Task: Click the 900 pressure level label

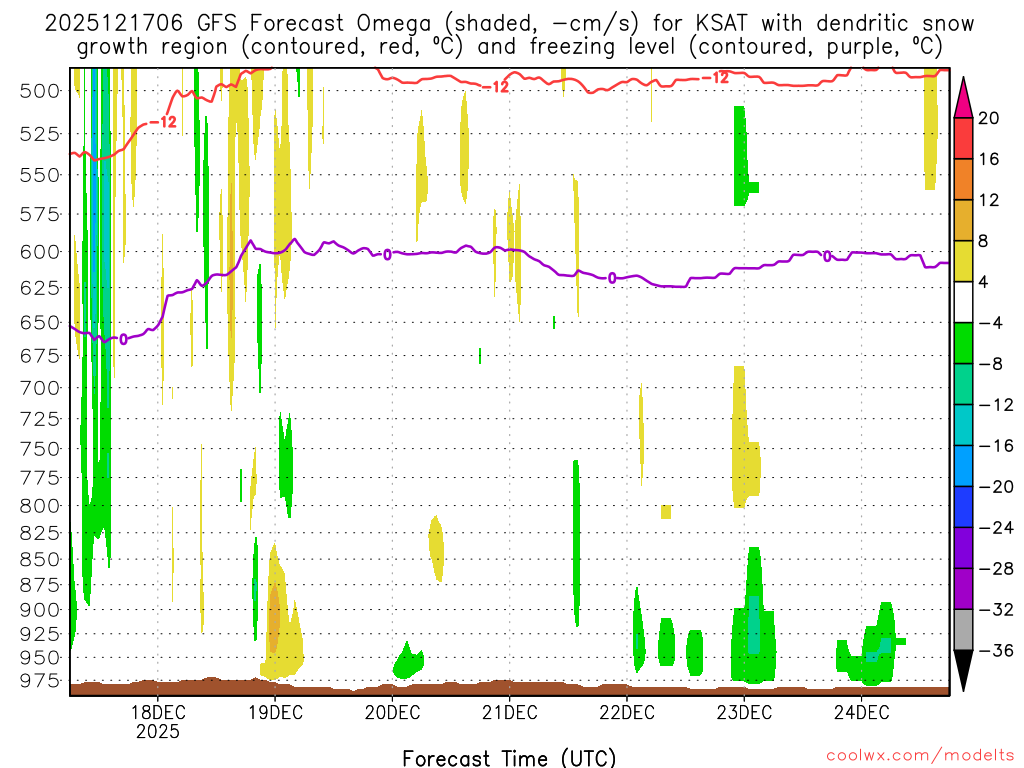Action: [40, 610]
